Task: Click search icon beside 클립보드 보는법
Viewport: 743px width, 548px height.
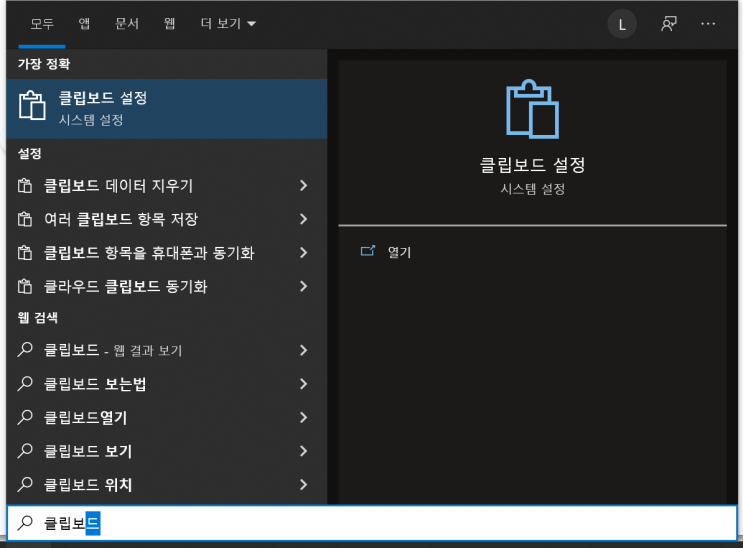Action: (x=25, y=384)
